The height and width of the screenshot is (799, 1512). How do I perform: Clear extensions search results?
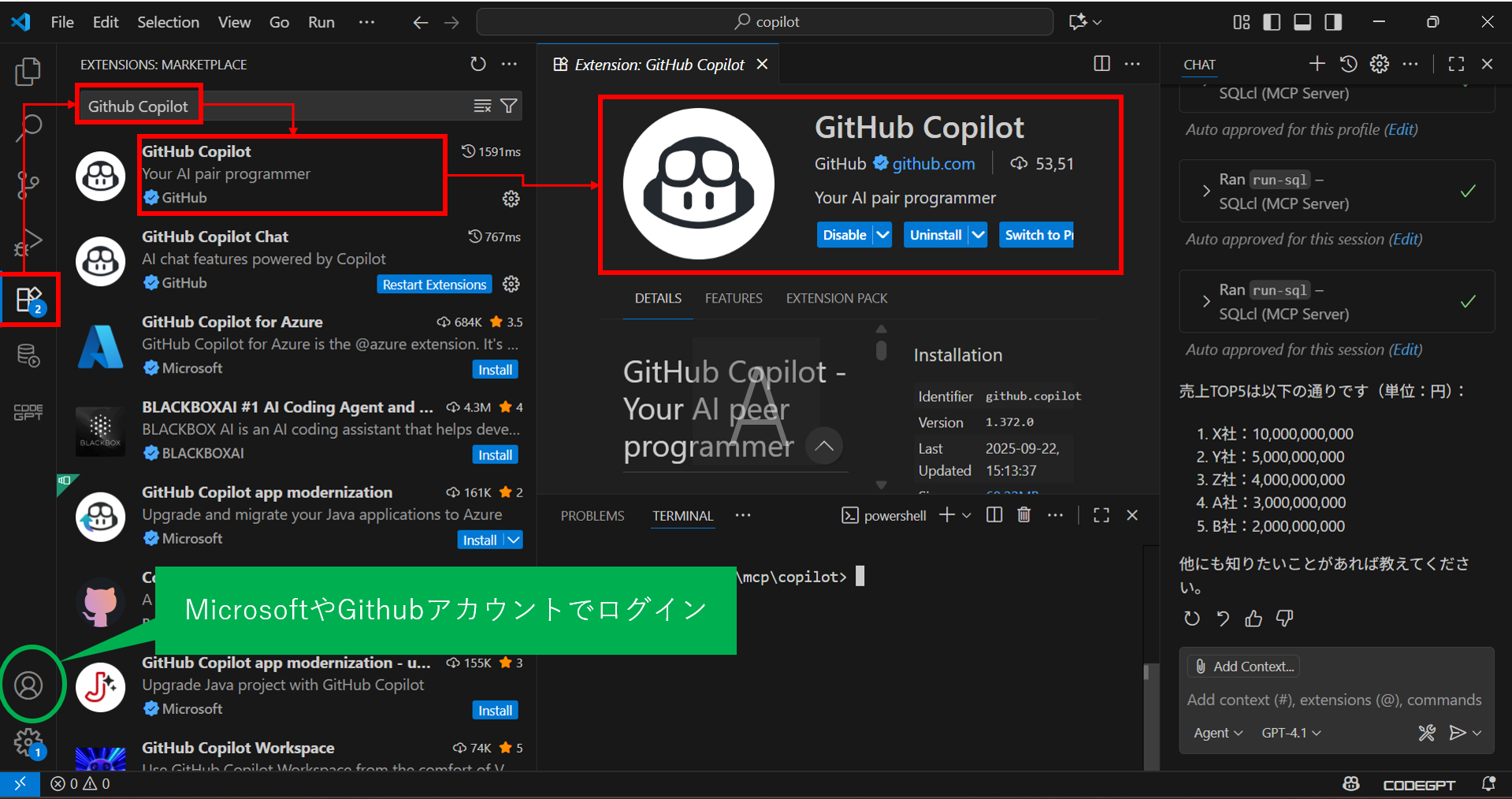coord(482,106)
